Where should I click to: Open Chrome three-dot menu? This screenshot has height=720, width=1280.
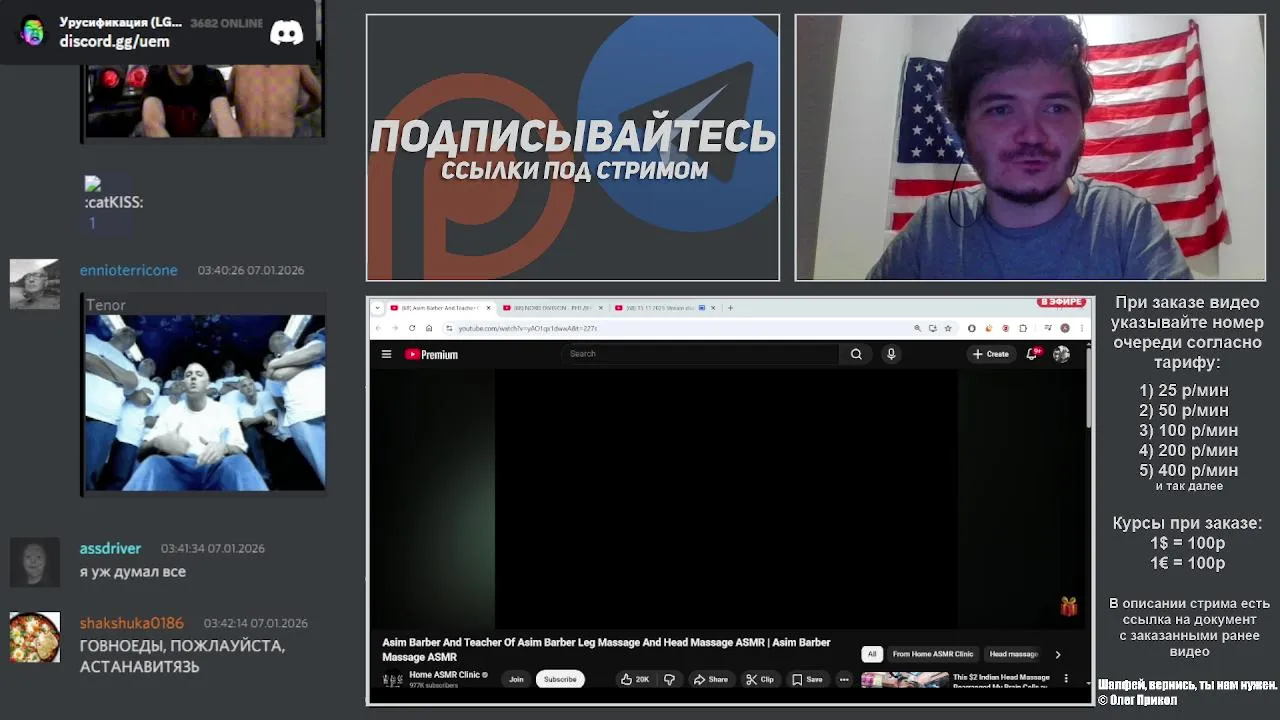(x=1081, y=328)
